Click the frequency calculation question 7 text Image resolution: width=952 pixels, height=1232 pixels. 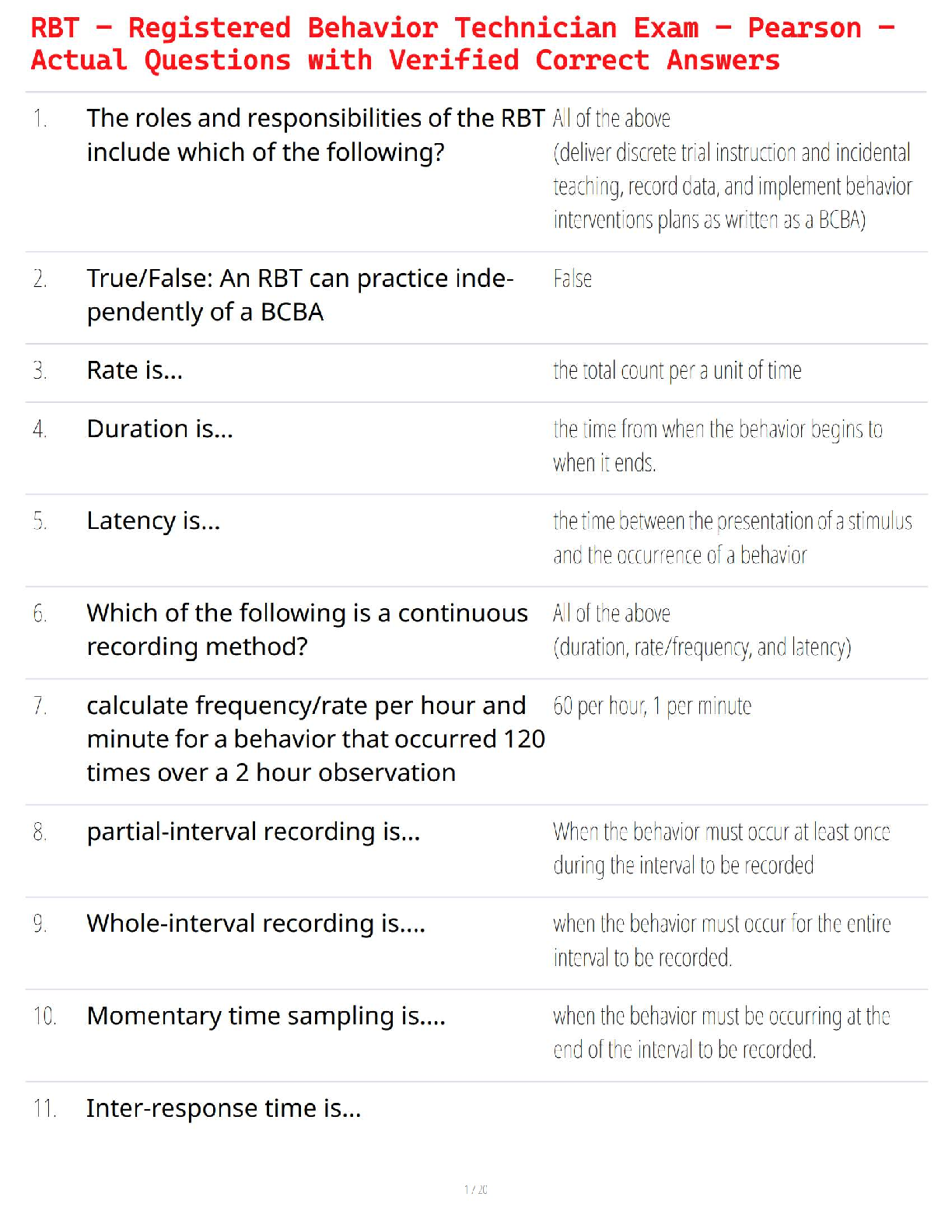(x=316, y=739)
